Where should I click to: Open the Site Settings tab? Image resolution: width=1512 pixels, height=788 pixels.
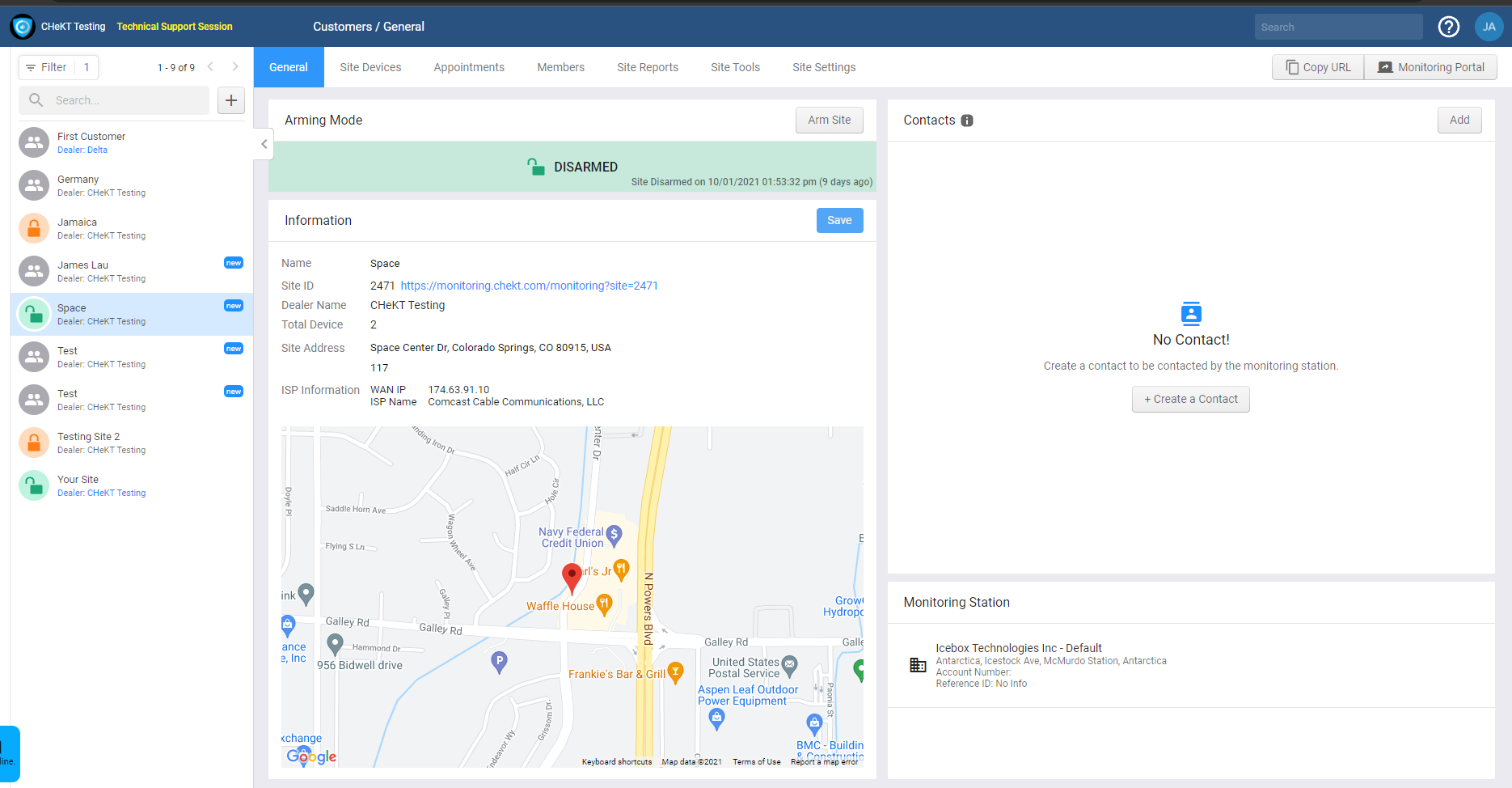[824, 67]
